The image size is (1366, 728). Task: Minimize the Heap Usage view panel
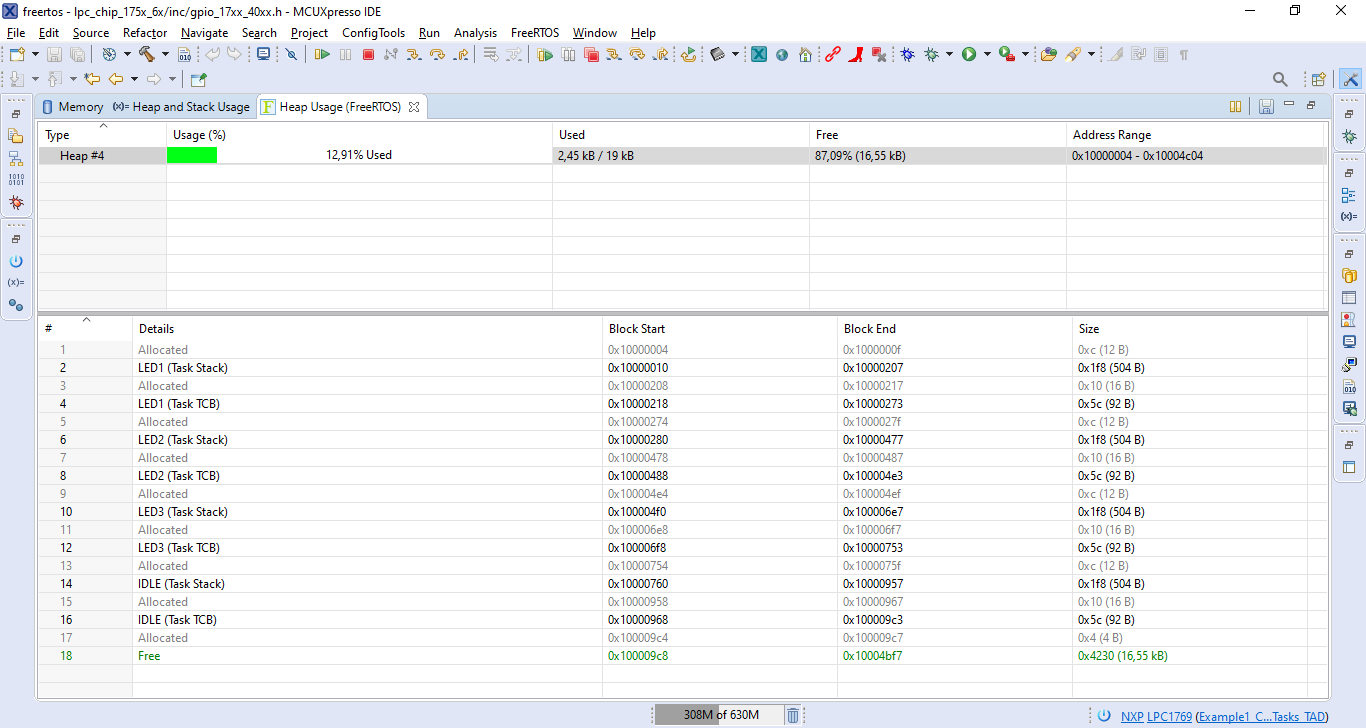1289,104
